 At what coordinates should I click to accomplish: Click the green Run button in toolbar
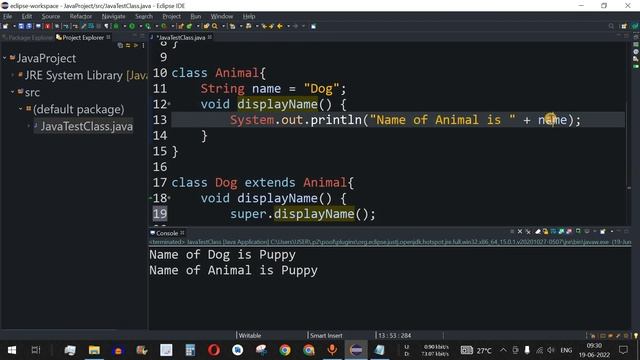point(132,26)
